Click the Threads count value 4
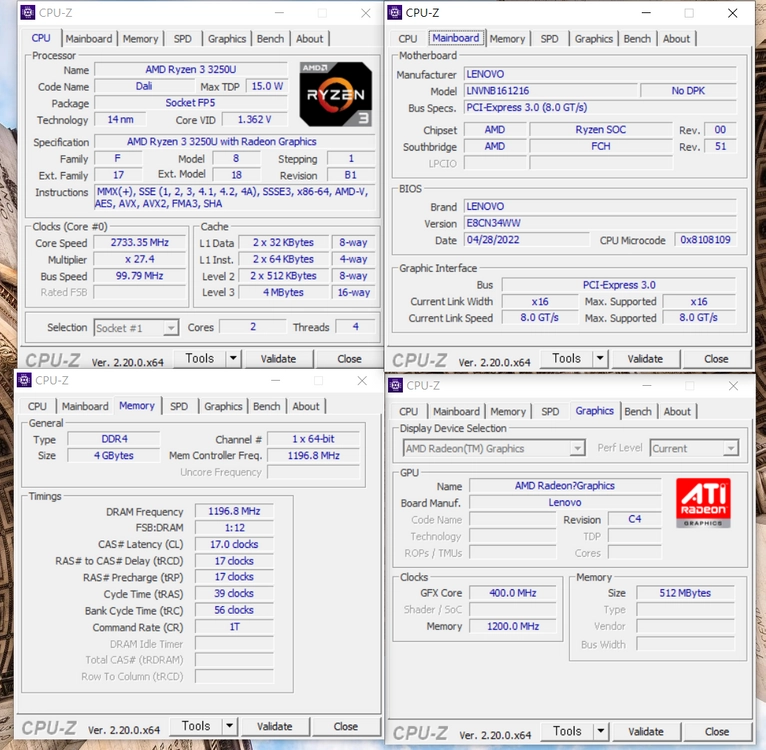This screenshot has width=766, height=750. coord(355,326)
